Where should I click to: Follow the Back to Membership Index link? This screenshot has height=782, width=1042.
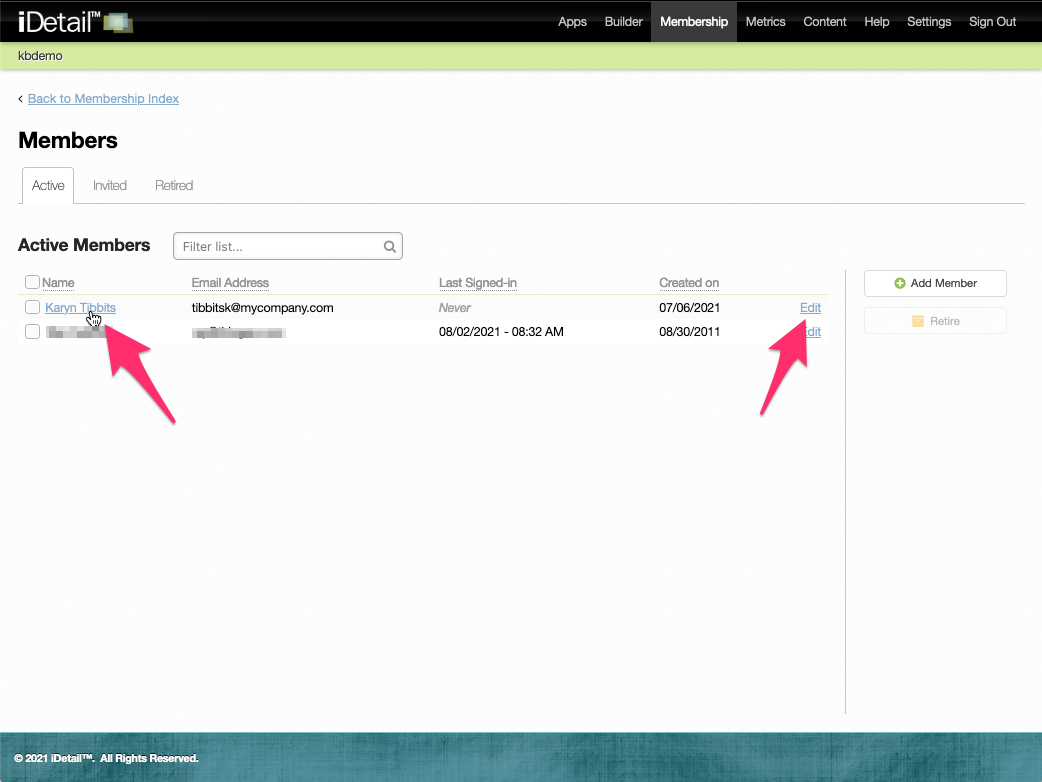pyautogui.click(x=103, y=99)
